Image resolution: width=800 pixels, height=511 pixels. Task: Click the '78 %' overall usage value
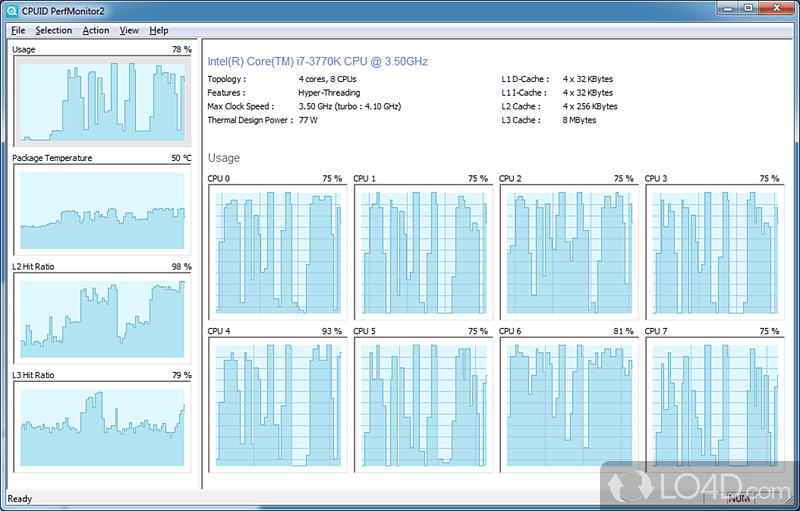pos(182,49)
